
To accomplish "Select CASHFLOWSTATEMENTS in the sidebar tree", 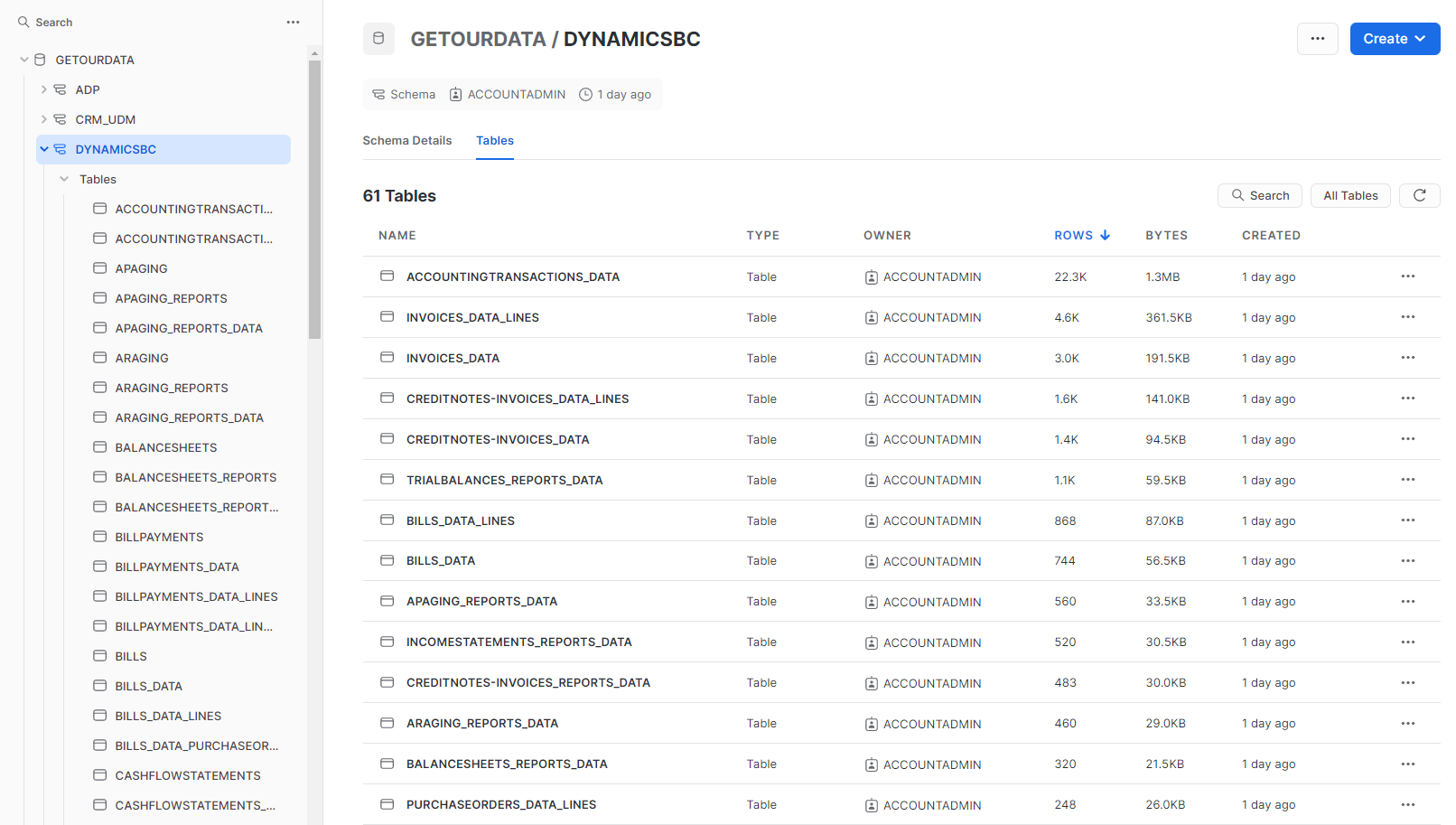I will point(188,775).
